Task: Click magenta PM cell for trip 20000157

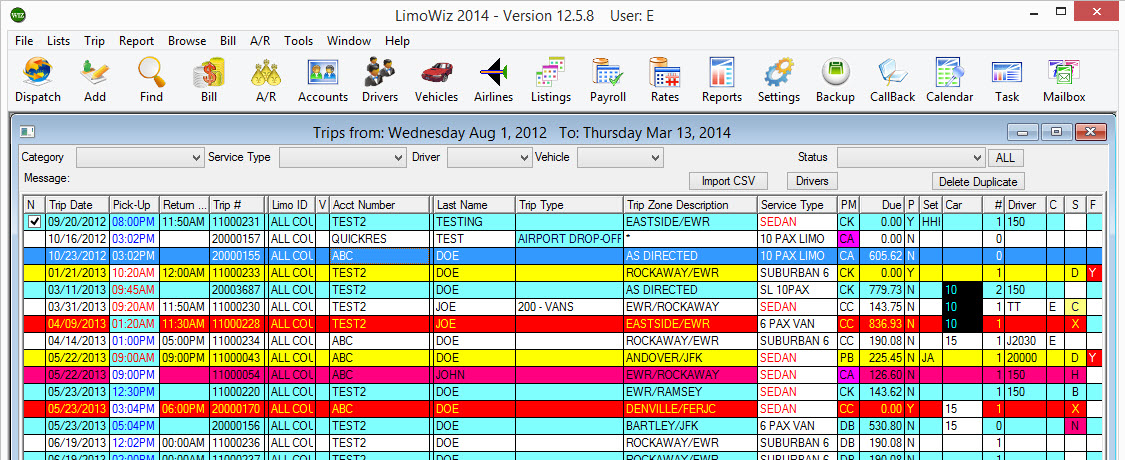Action: point(848,239)
